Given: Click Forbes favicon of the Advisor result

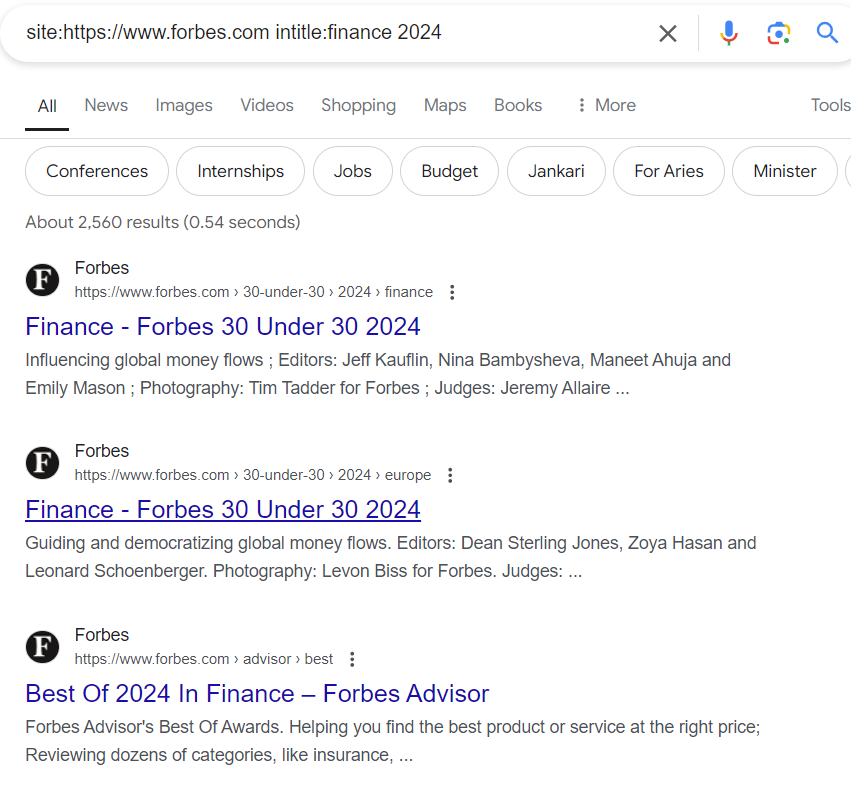Looking at the screenshot, I should (x=42, y=647).
